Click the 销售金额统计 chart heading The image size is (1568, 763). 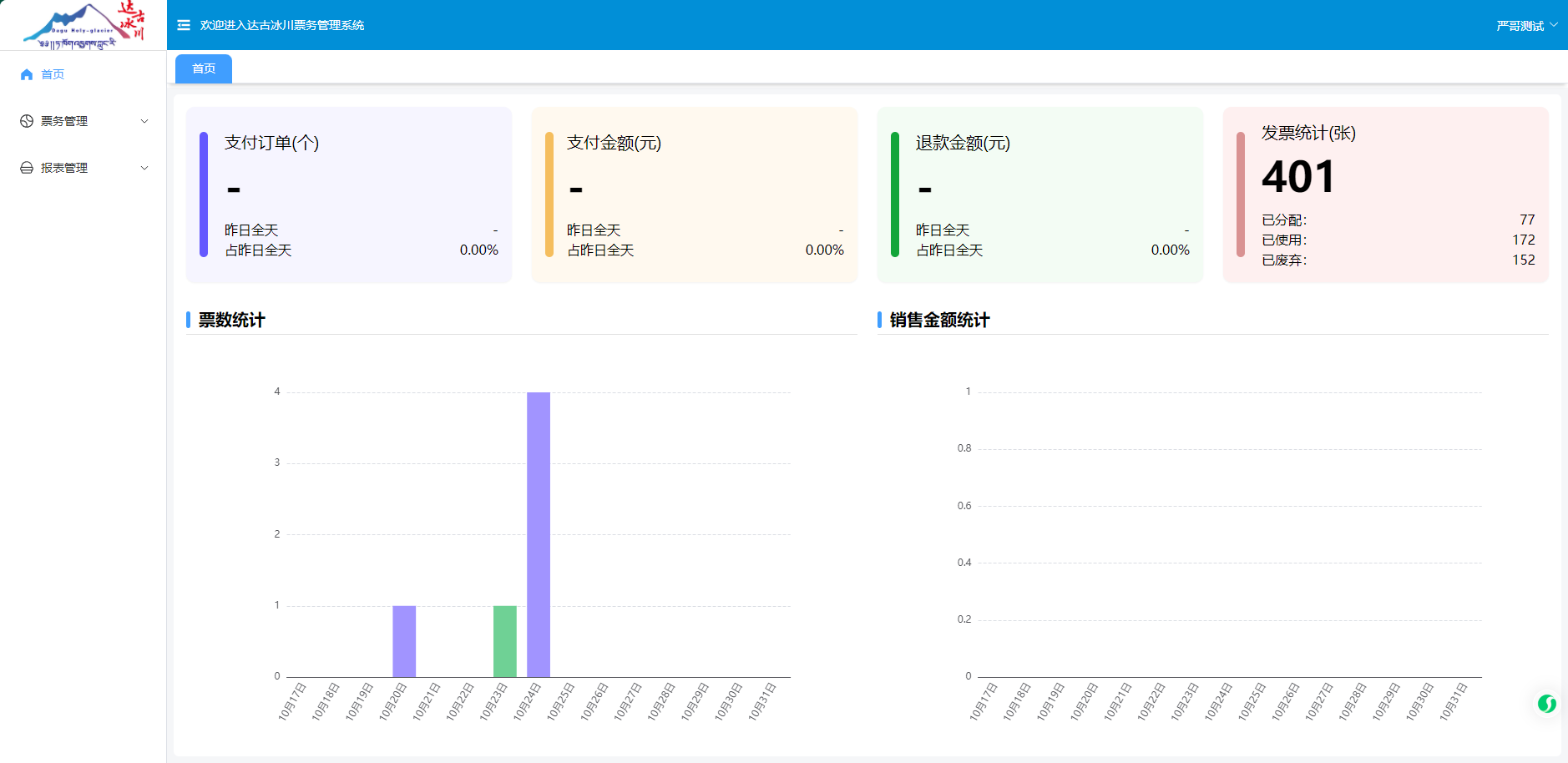[x=939, y=320]
